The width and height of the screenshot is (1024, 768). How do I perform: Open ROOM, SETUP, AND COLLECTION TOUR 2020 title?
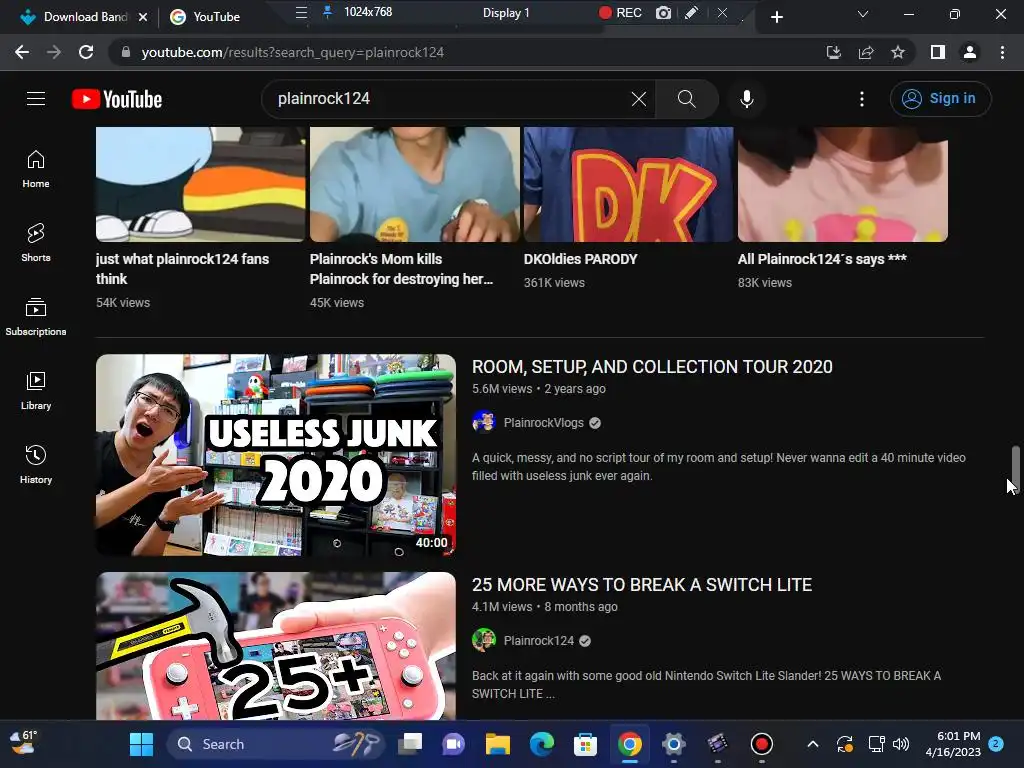[652, 367]
